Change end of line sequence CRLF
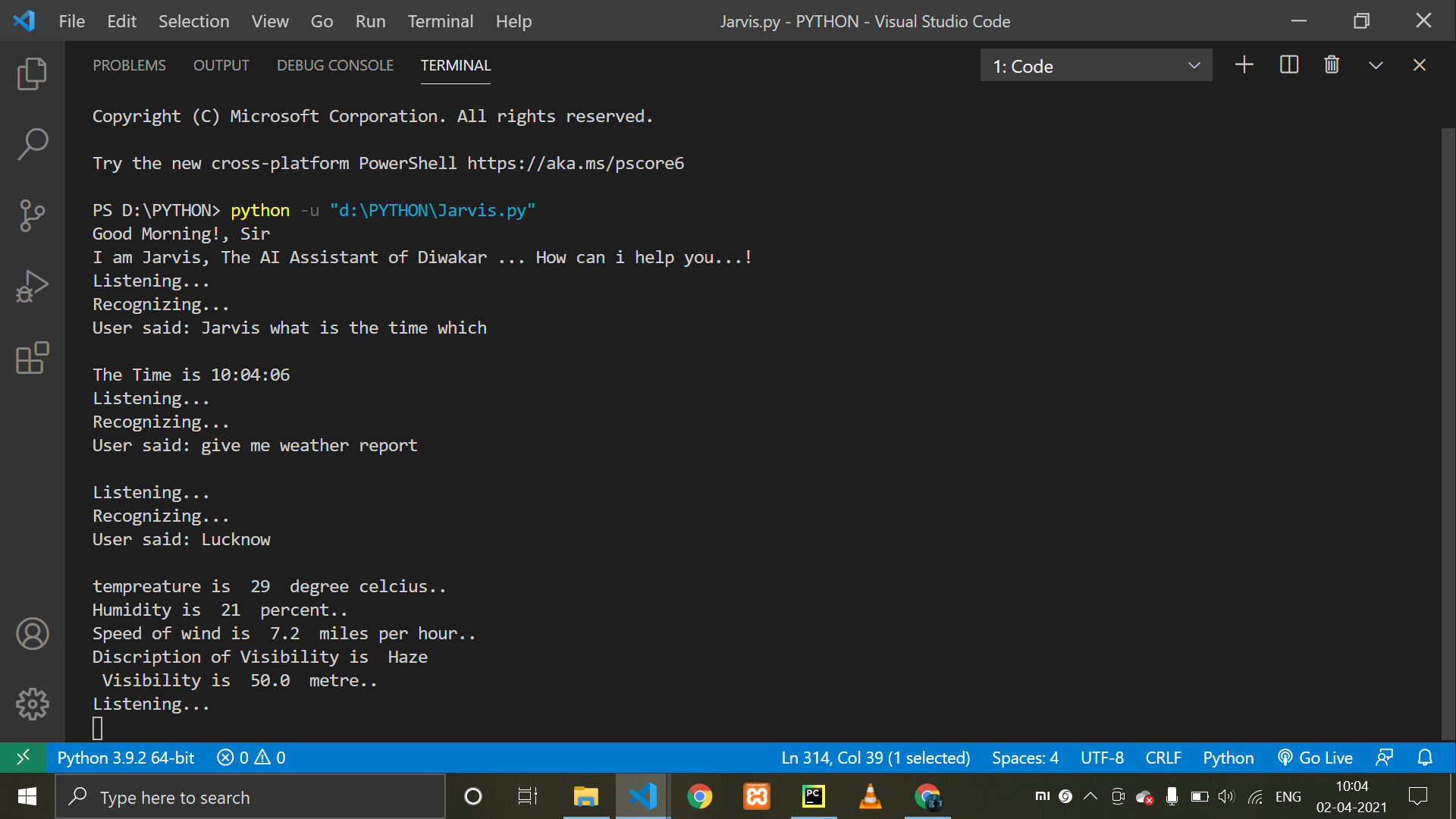The image size is (1456, 819). 1163,758
